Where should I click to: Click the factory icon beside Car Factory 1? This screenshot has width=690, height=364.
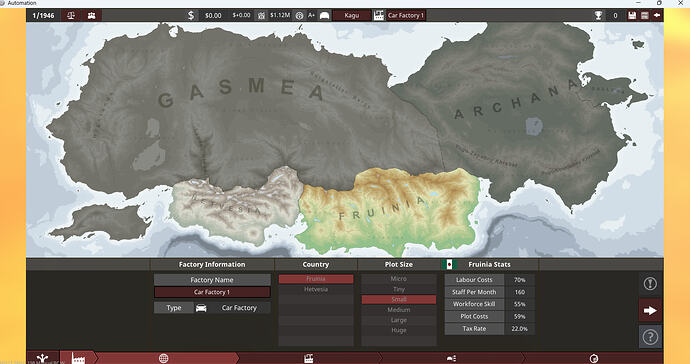pos(378,15)
